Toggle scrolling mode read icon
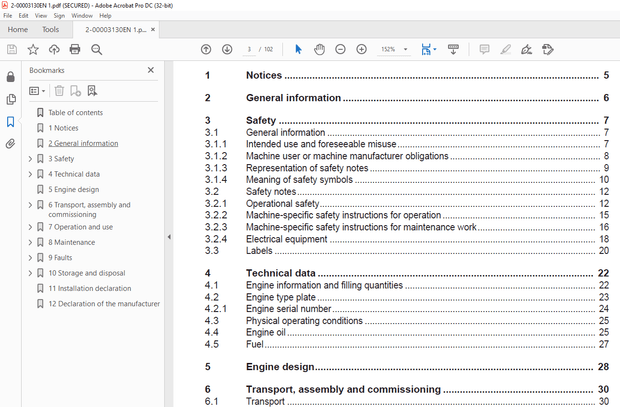The width and height of the screenshot is (620, 407). (x=453, y=49)
